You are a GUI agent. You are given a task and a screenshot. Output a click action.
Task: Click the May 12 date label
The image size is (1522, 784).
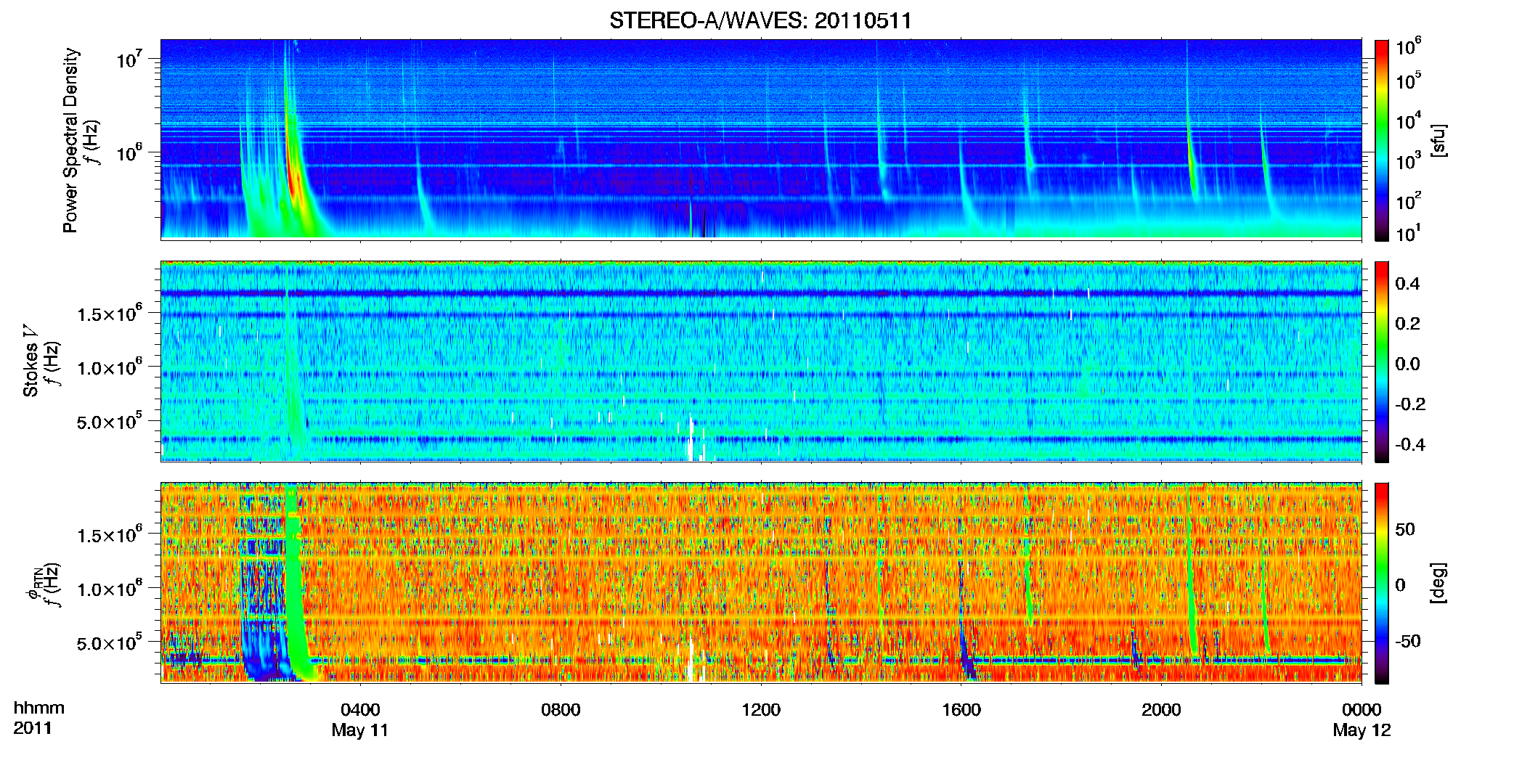click(1362, 730)
